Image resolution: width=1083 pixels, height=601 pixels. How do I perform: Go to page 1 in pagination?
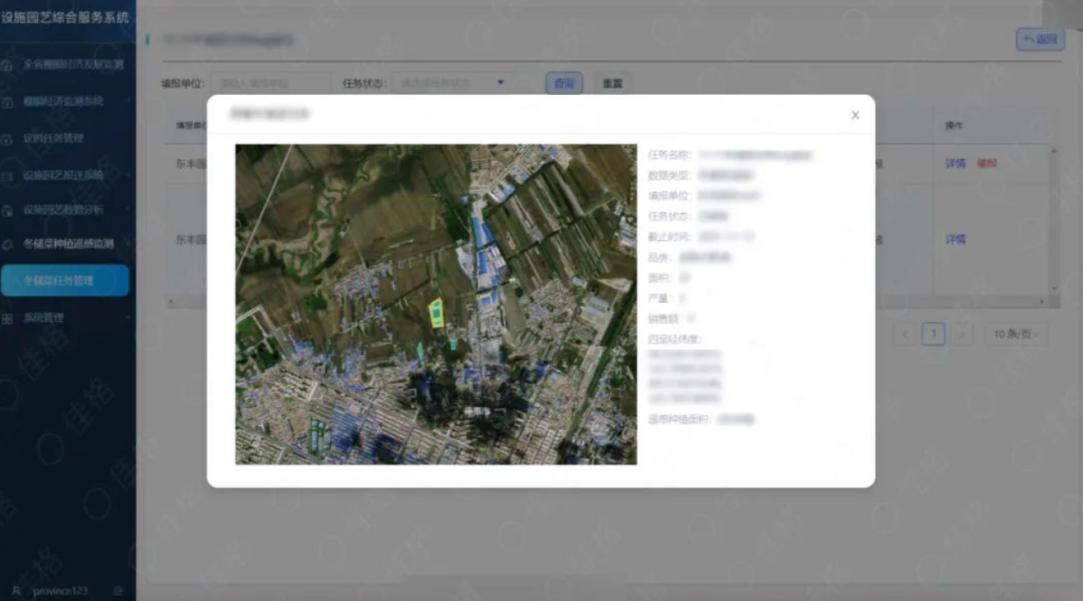(x=933, y=334)
